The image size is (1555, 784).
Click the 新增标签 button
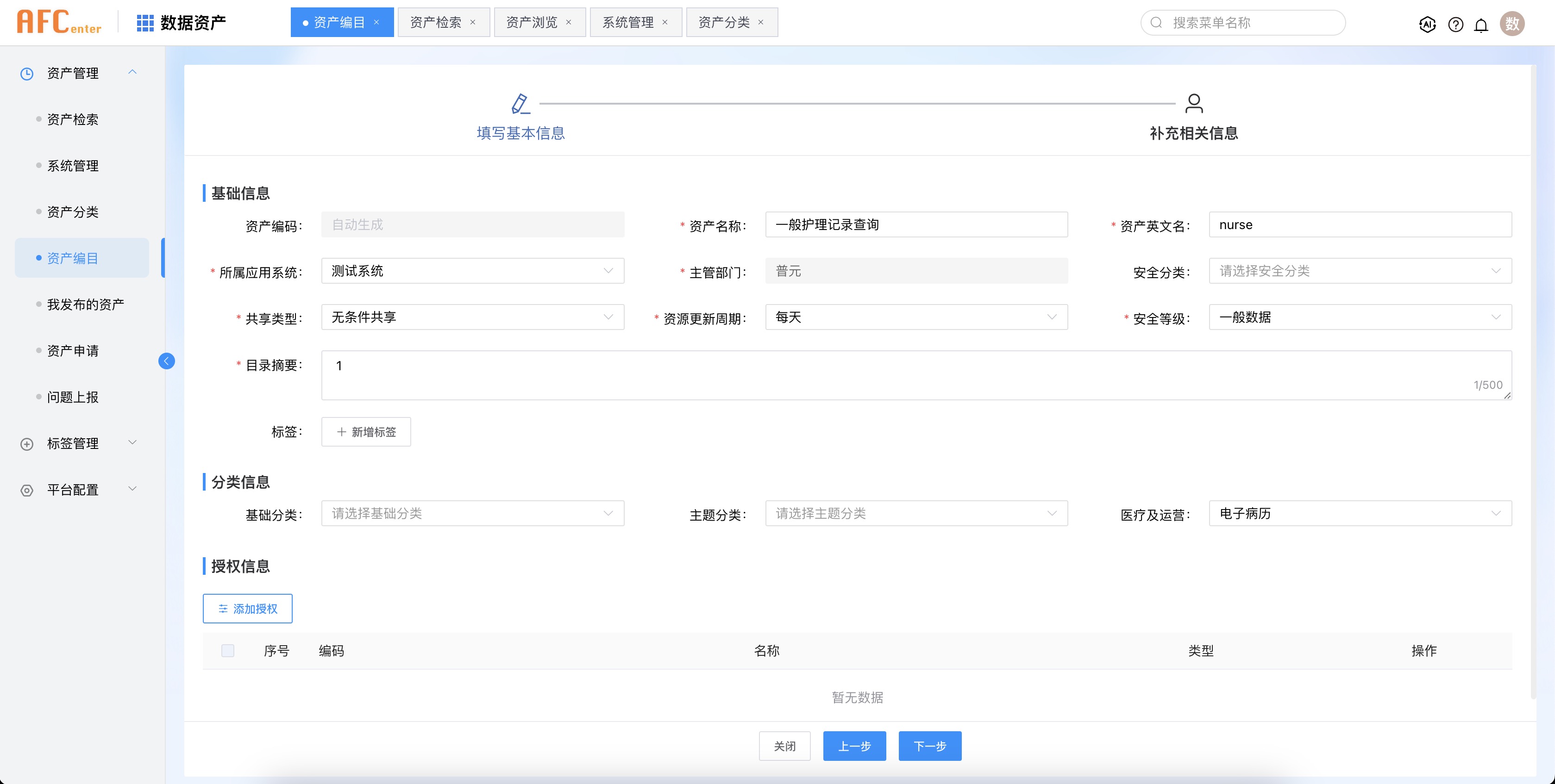click(366, 432)
